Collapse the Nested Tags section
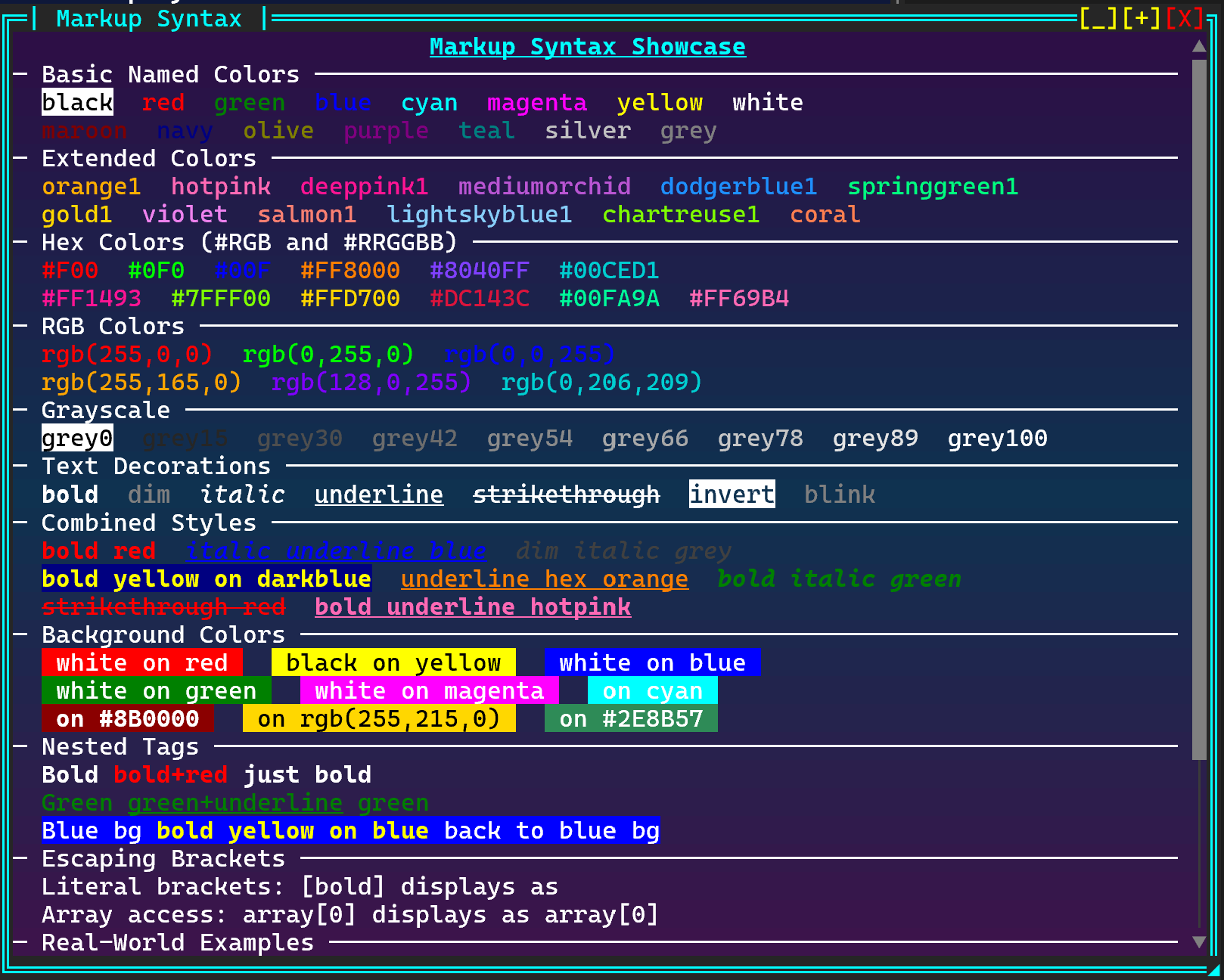The width and height of the screenshot is (1224, 980). click(21, 746)
